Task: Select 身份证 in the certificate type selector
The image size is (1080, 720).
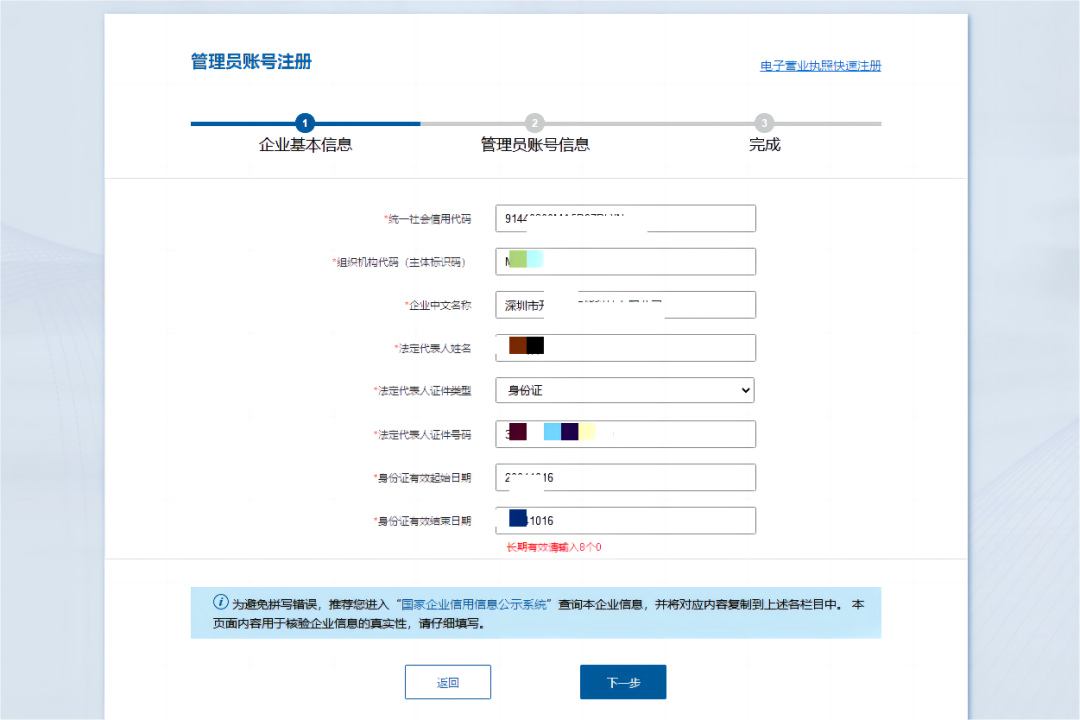Action: click(625, 390)
